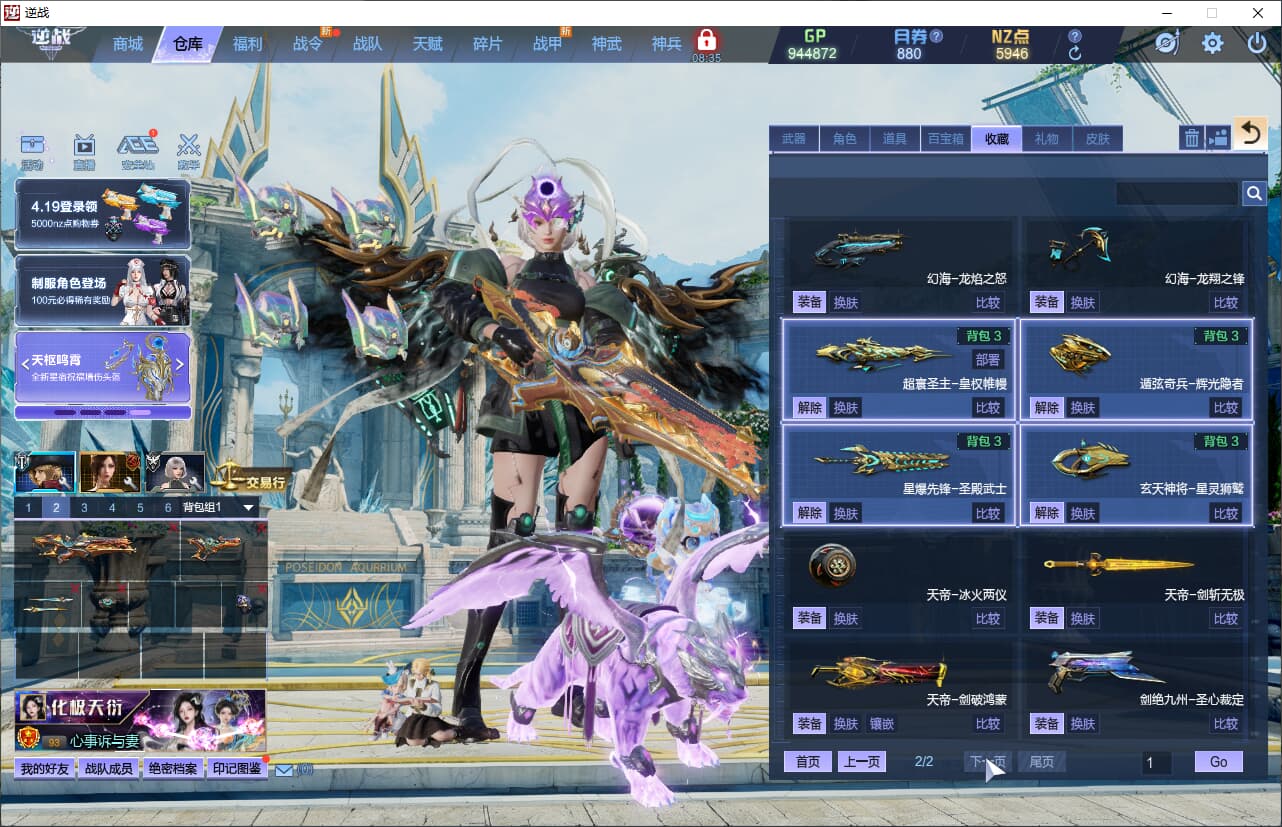Switch to the 百宝箱 warehouse tab
This screenshot has width=1282, height=827.
(x=946, y=139)
